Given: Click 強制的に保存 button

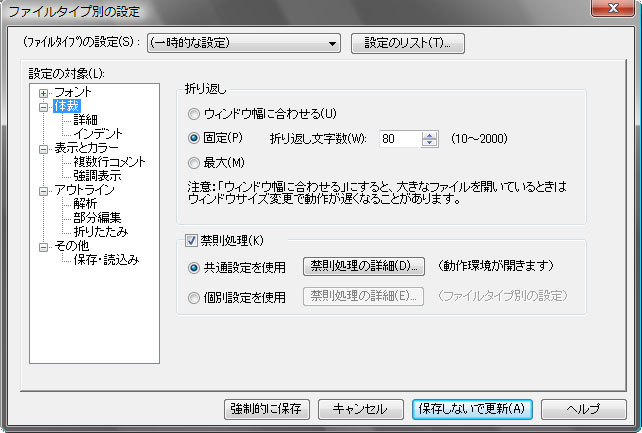Looking at the screenshot, I should pos(267,409).
